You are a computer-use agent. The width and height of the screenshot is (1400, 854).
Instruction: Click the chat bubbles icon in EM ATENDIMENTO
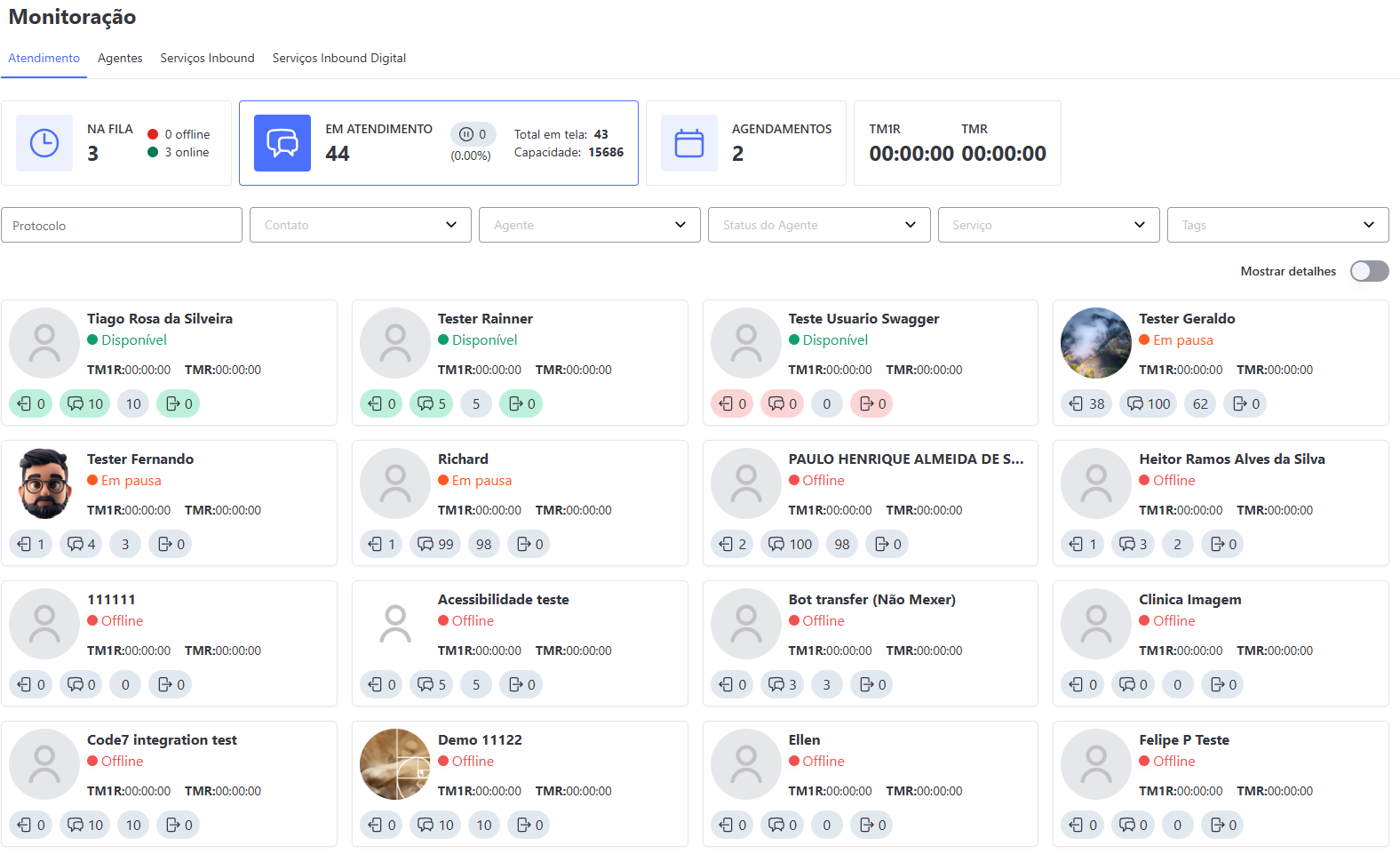tap(282, 143)
